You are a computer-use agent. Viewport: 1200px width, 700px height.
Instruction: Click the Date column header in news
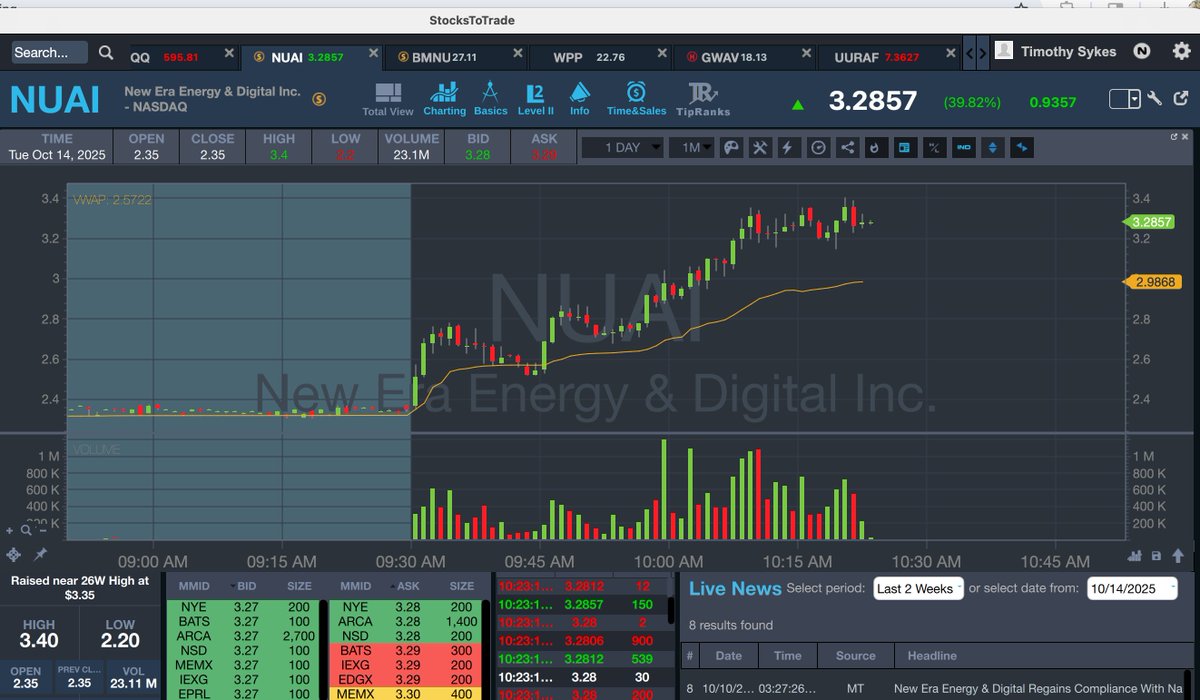(728, 656)
